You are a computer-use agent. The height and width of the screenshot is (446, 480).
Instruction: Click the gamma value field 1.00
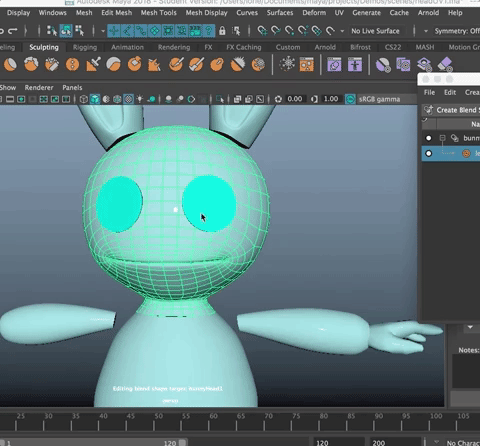coord(331,99)
